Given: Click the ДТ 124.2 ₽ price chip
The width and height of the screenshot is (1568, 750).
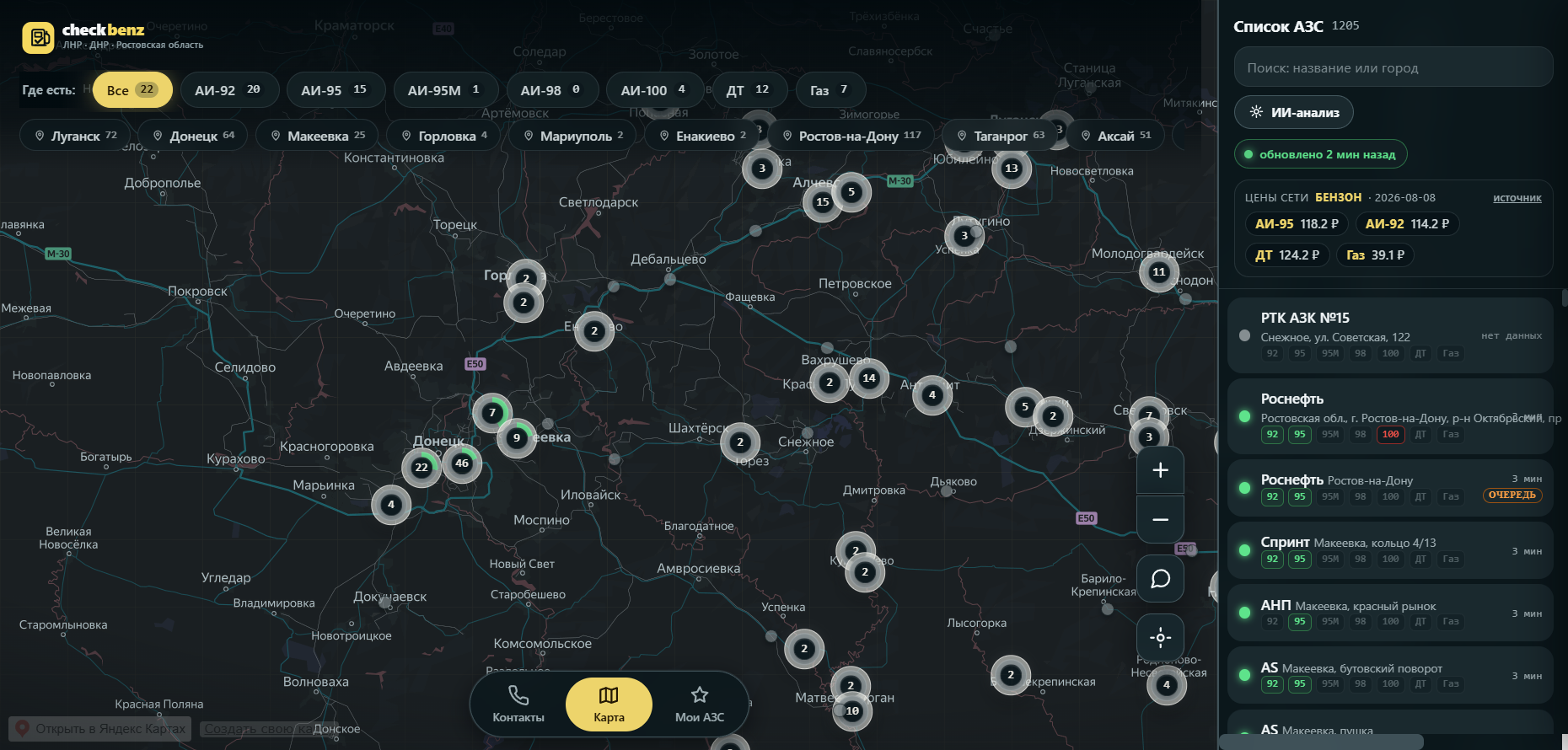Looking at the screenshot, I should [x=1287, y=255].
